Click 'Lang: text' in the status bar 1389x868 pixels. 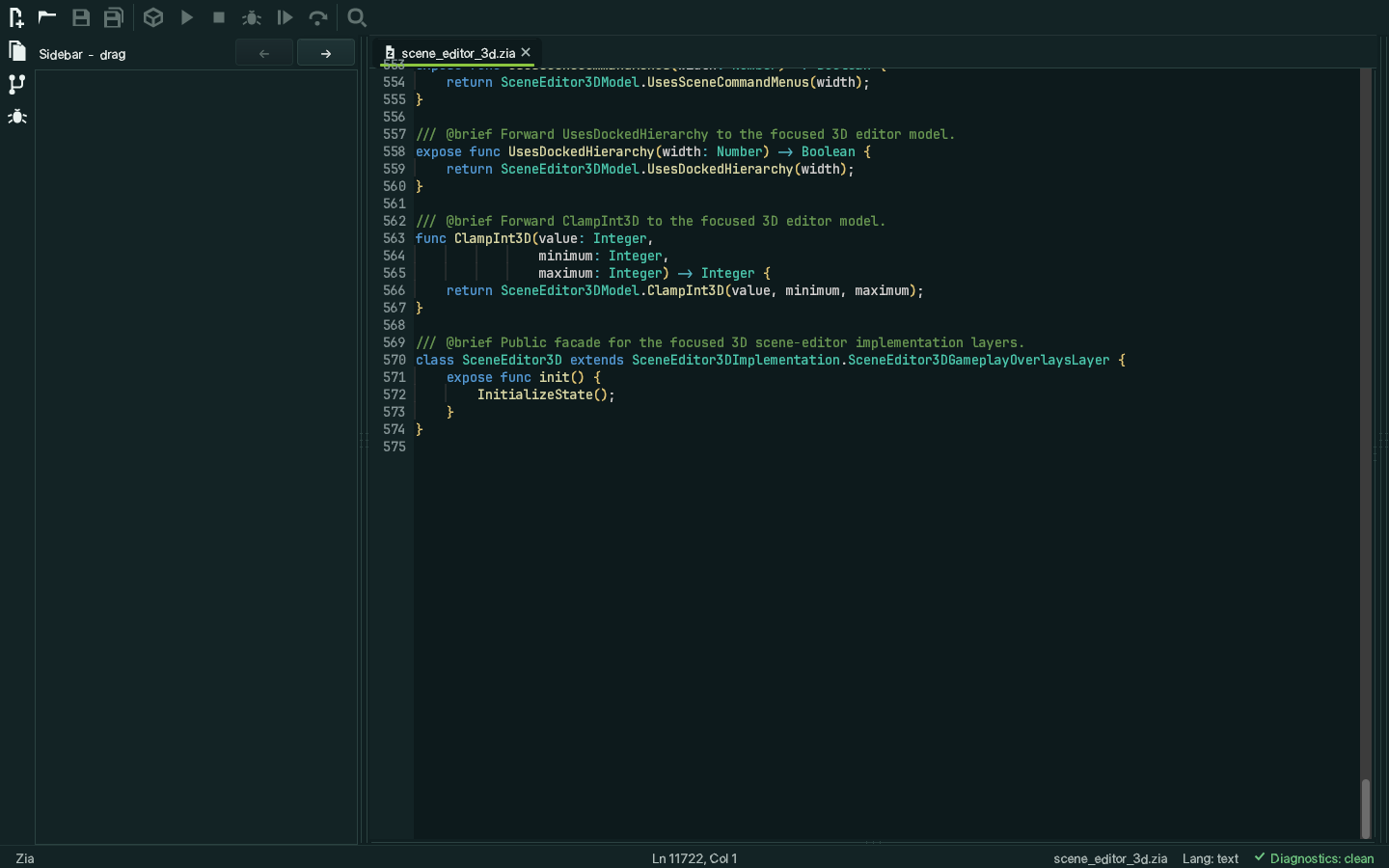click(1211, 858)
